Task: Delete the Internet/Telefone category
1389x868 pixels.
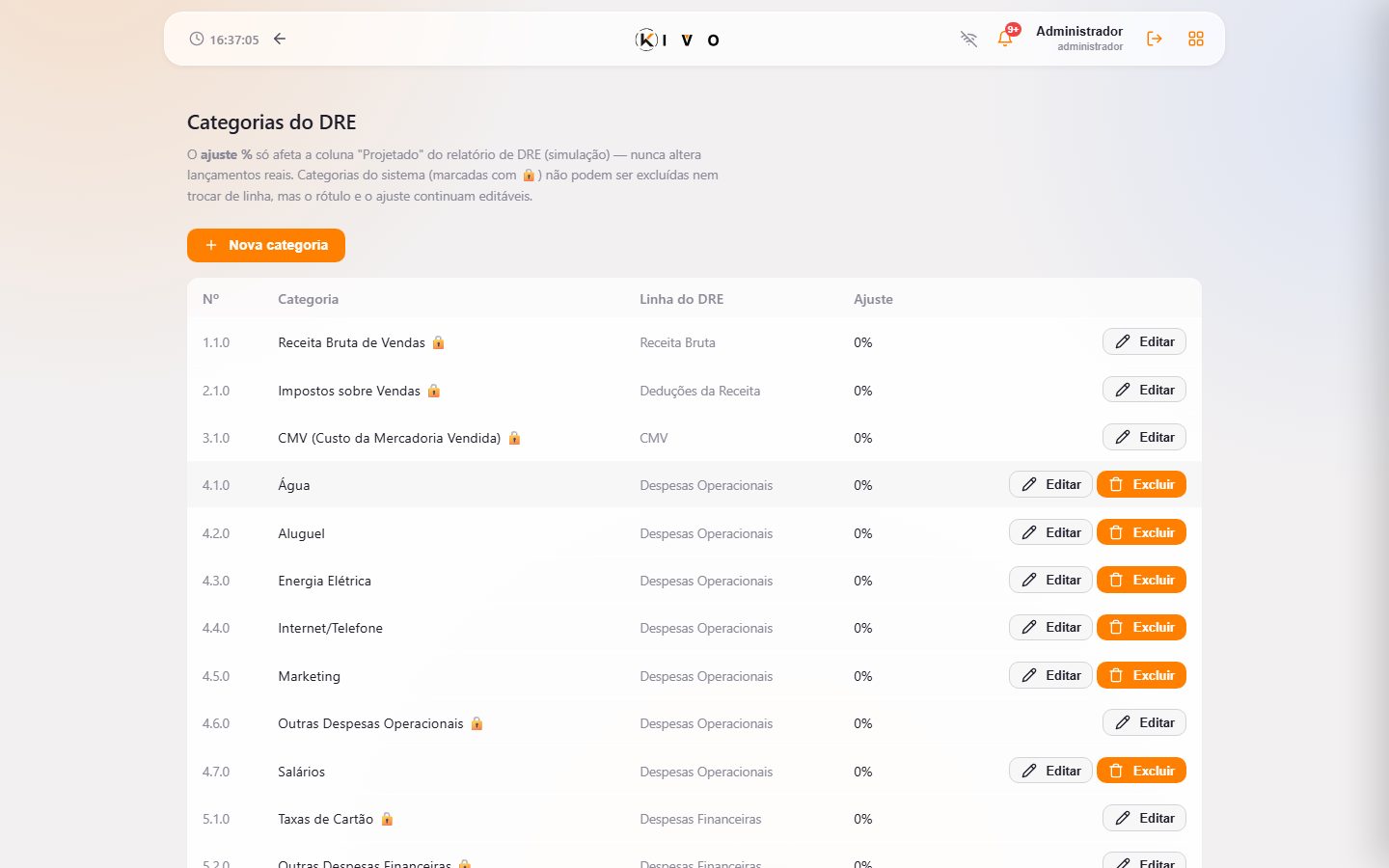Action: point(1141,627)
